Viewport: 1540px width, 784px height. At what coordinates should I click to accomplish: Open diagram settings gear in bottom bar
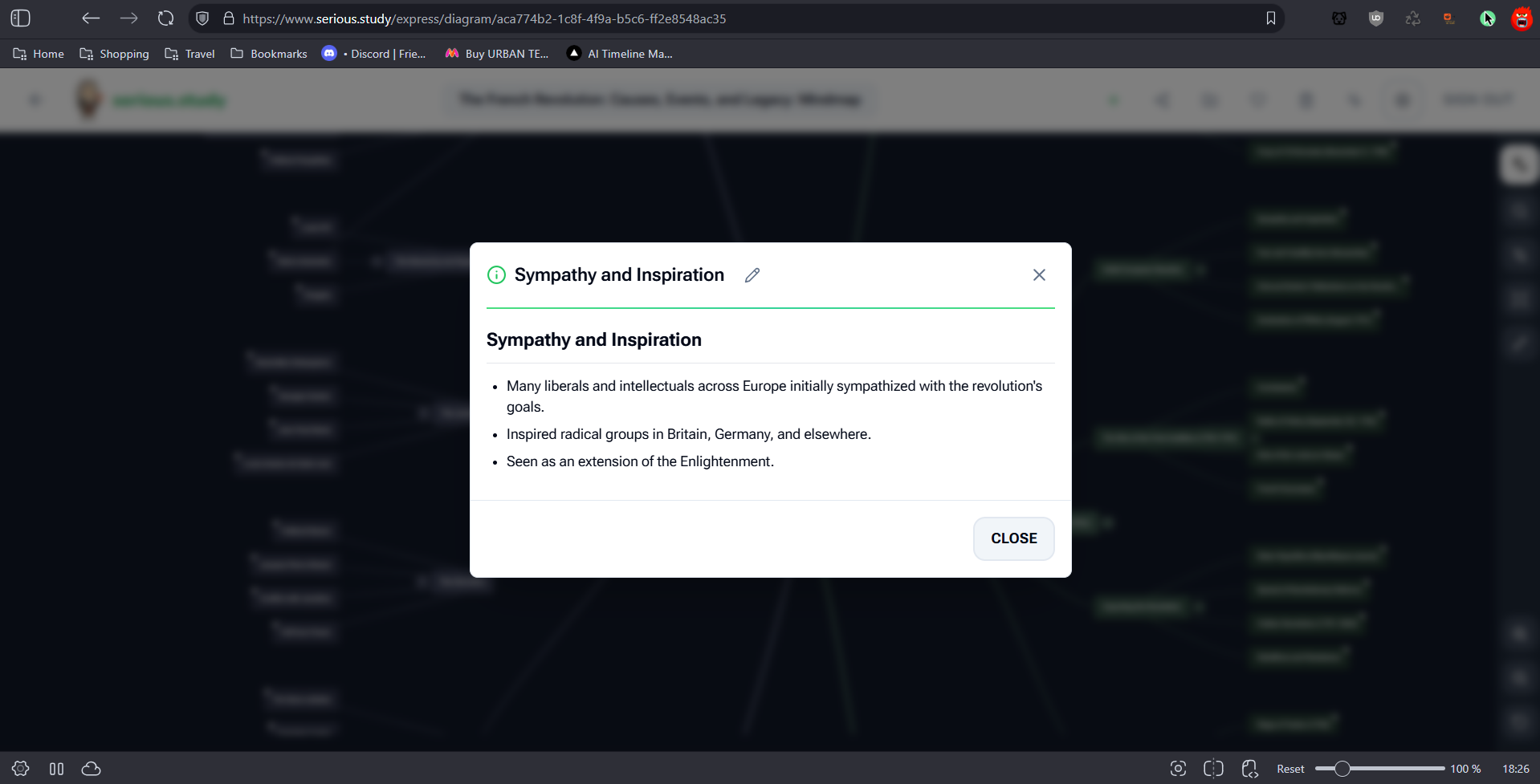click(x=20, y=768)
